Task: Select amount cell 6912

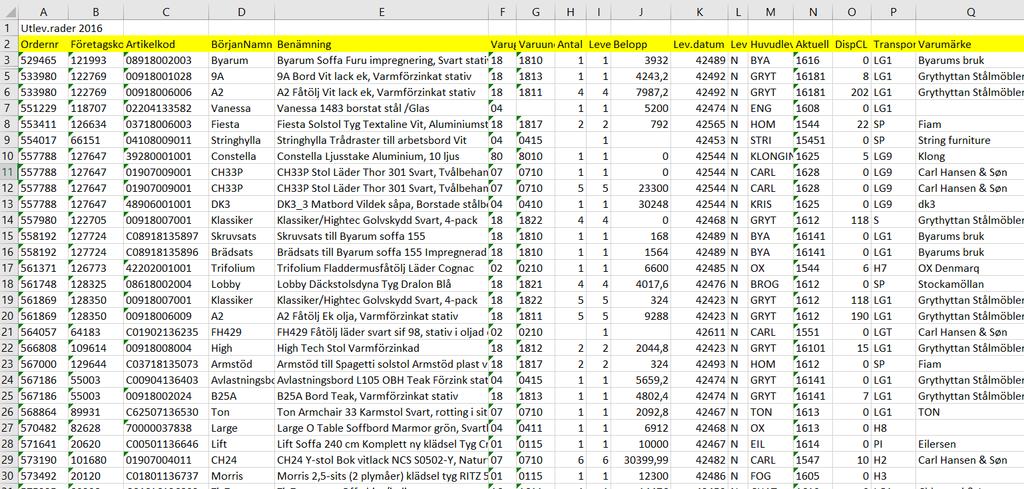Action: 641,428
